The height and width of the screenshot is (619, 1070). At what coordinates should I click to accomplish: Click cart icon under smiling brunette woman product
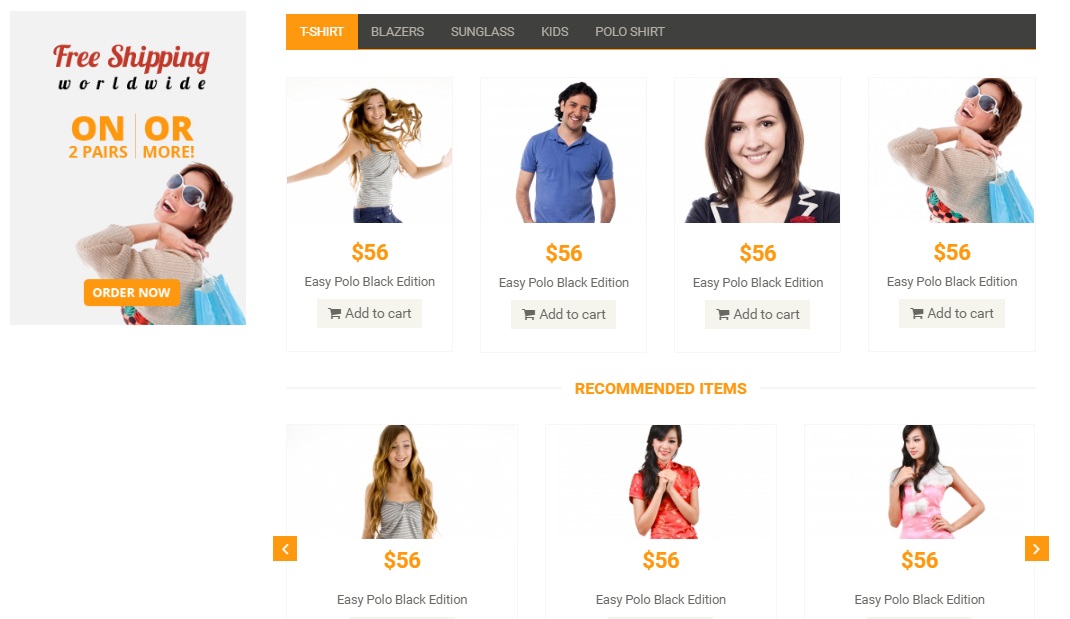click(x=723, y=315)
